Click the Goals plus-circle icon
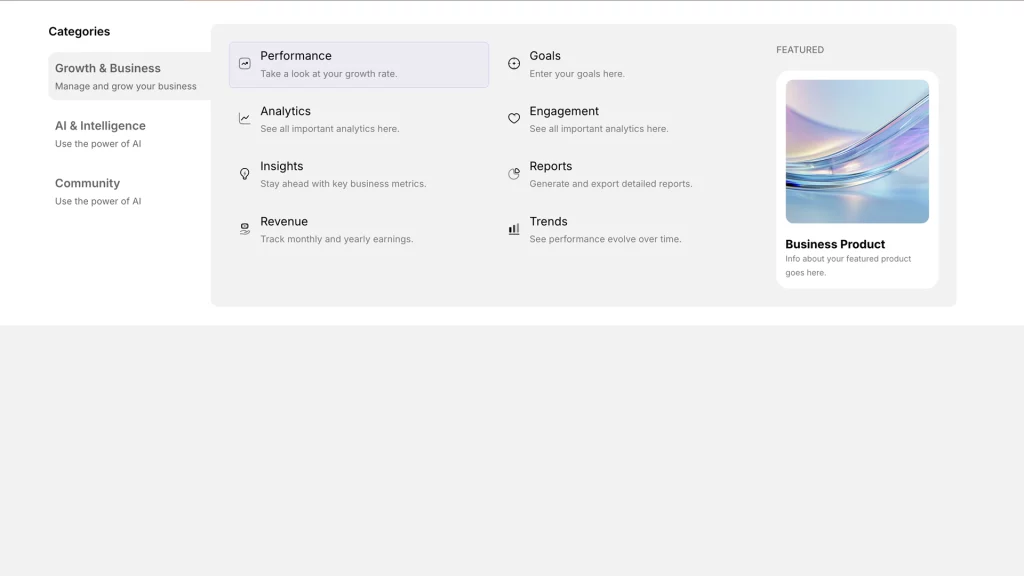 pyautogui.click(x=514, y=64)
